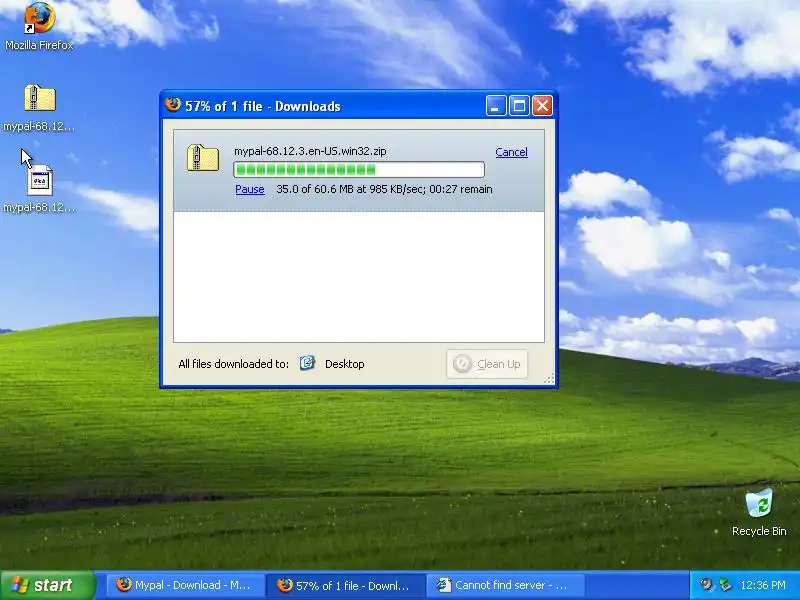Image resolution: width=800 pixels, height=600 pixels.
Task: Close the Downloads window
Action: [542, 106]
